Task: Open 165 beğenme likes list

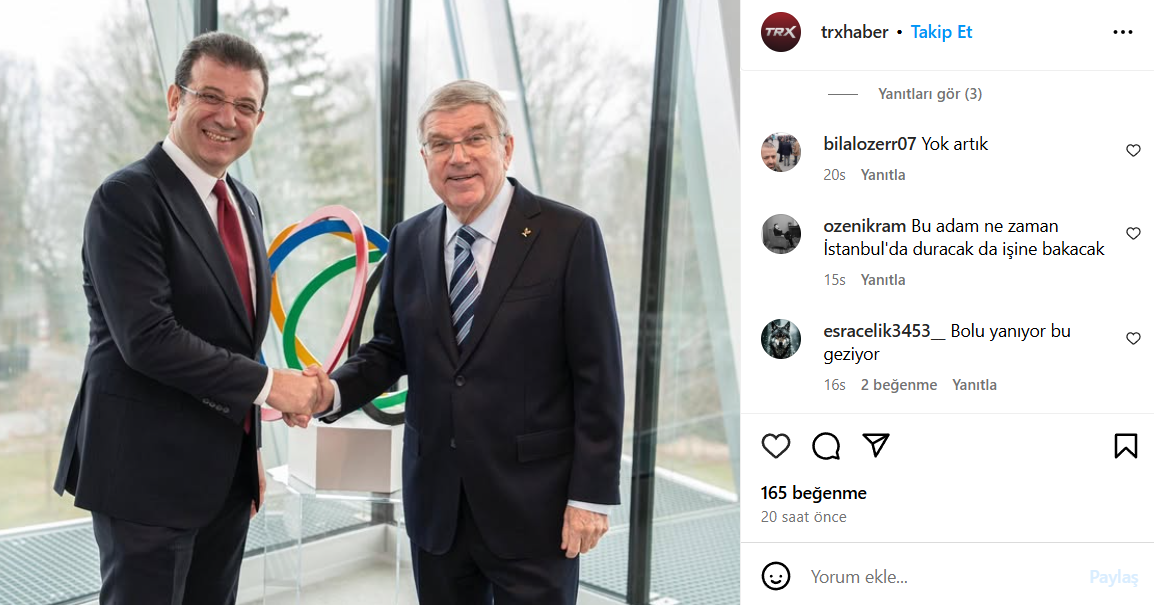Action: click(814, 493)
